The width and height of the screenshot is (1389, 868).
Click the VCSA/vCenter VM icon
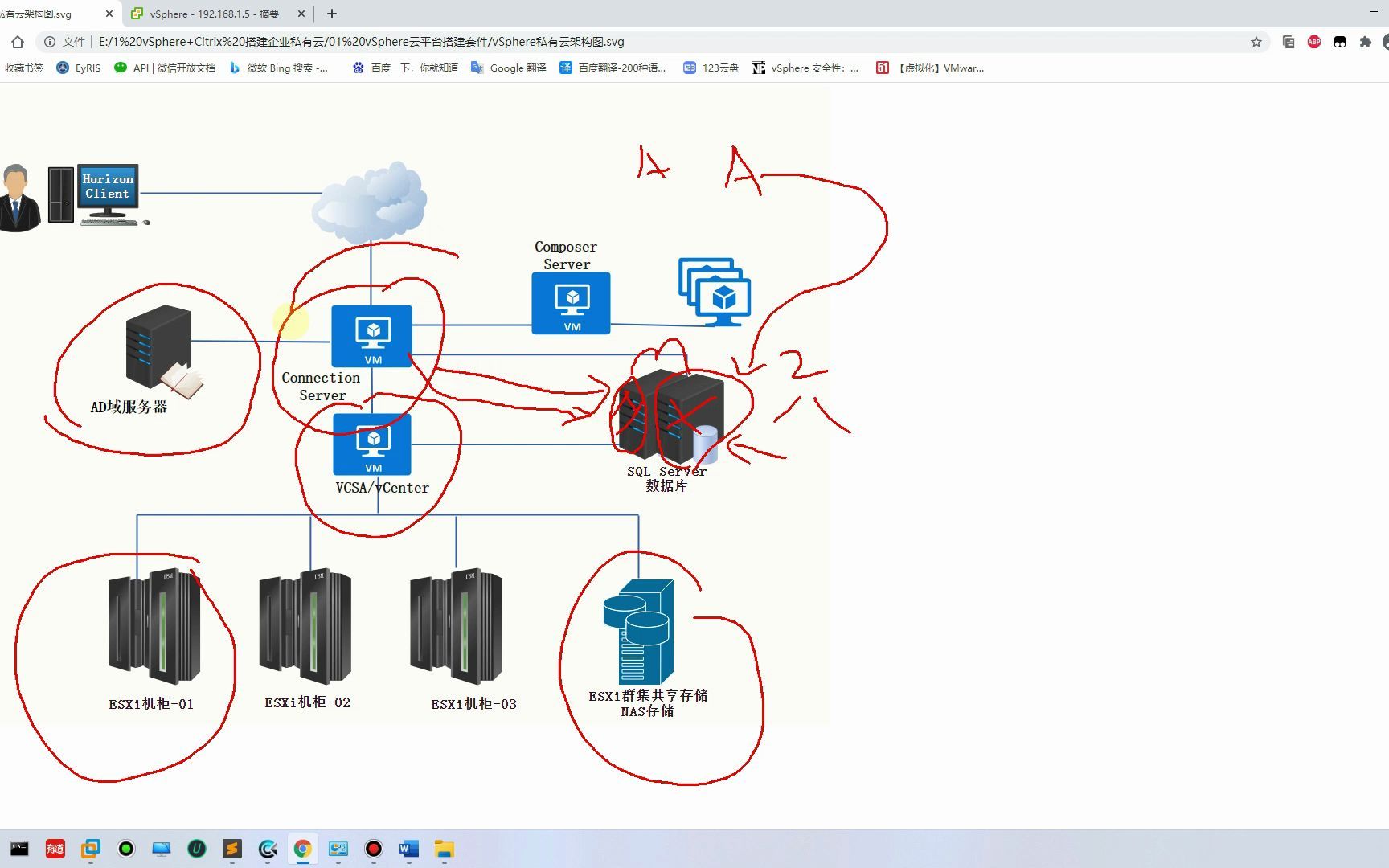click(372, 444)
